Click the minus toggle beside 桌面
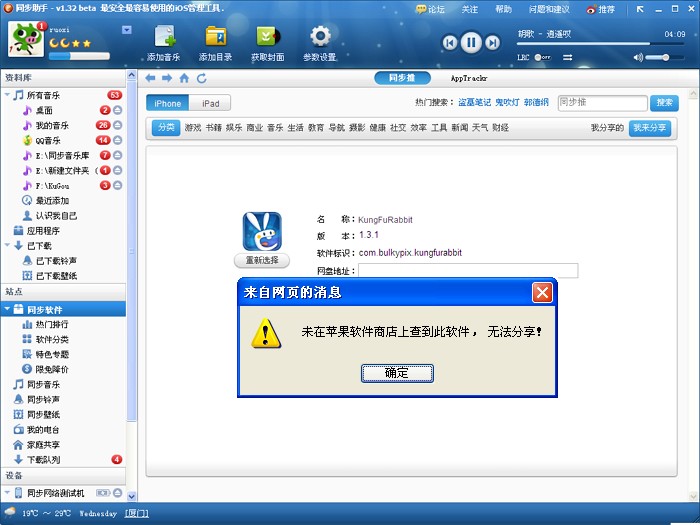 117,110
